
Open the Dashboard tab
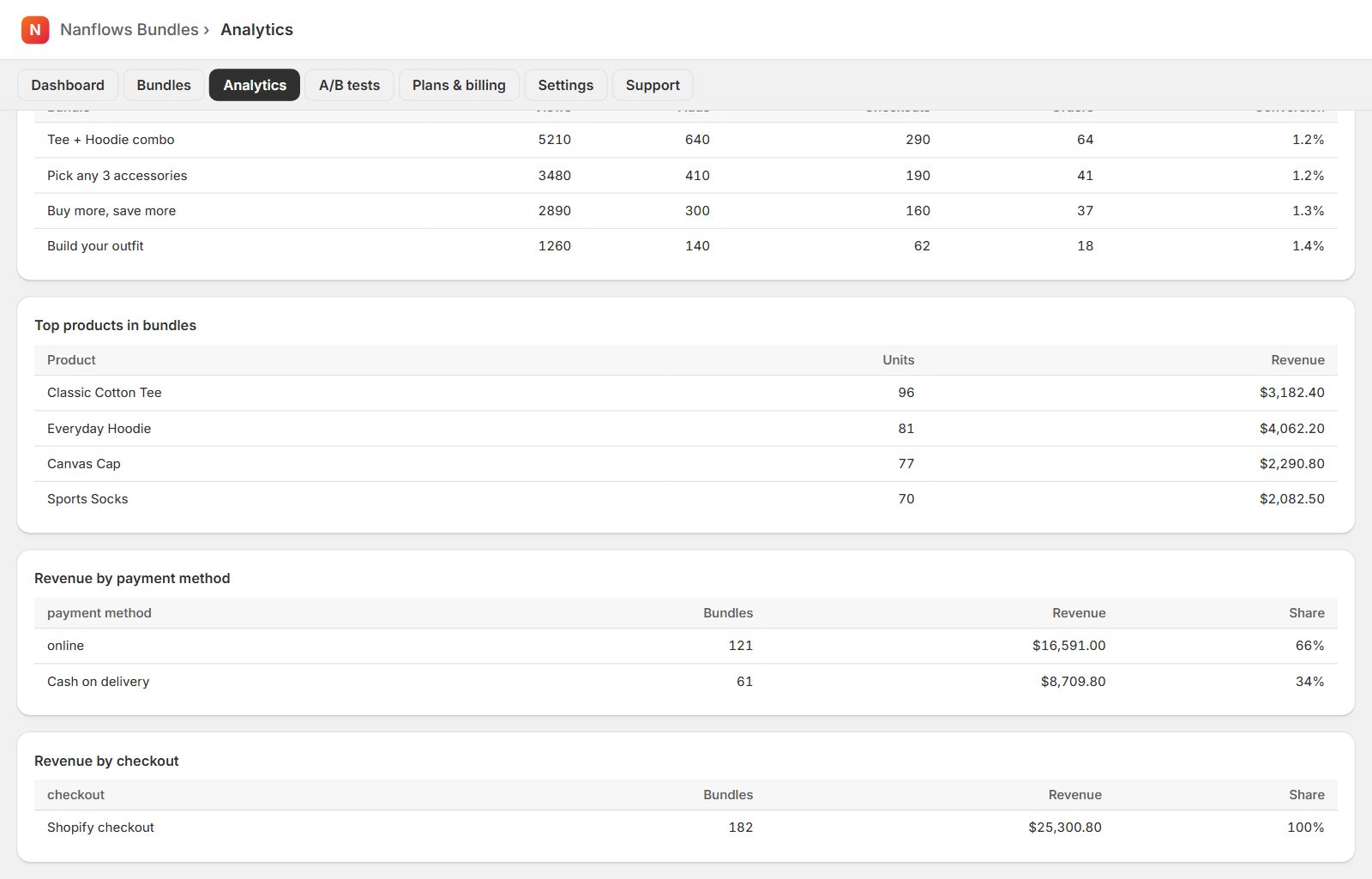click(x=68, y=85)
